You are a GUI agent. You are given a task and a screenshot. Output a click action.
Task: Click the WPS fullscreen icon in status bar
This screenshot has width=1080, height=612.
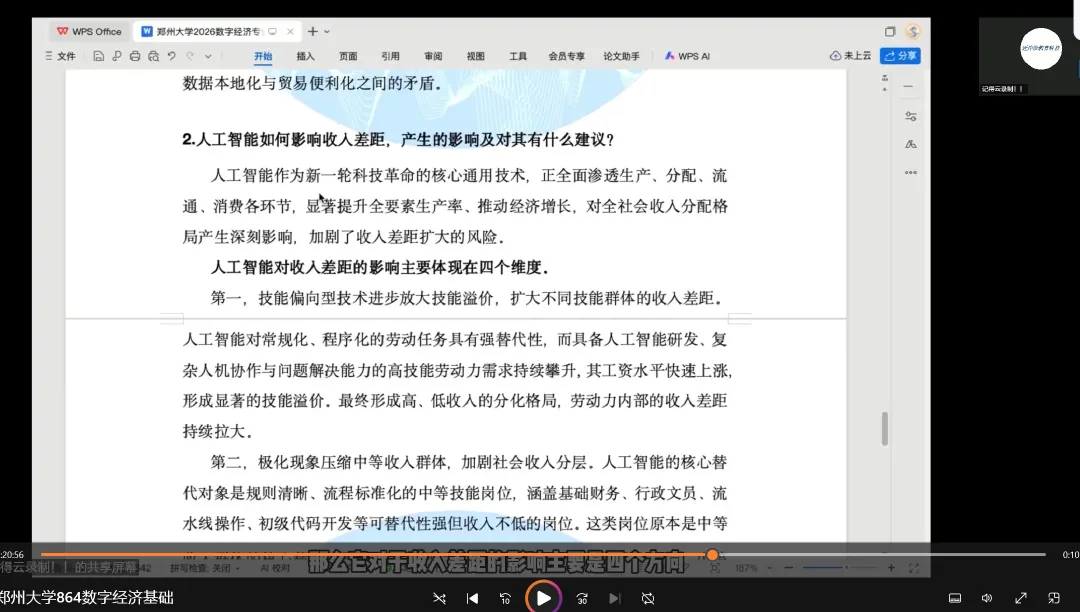pos(914,568)
